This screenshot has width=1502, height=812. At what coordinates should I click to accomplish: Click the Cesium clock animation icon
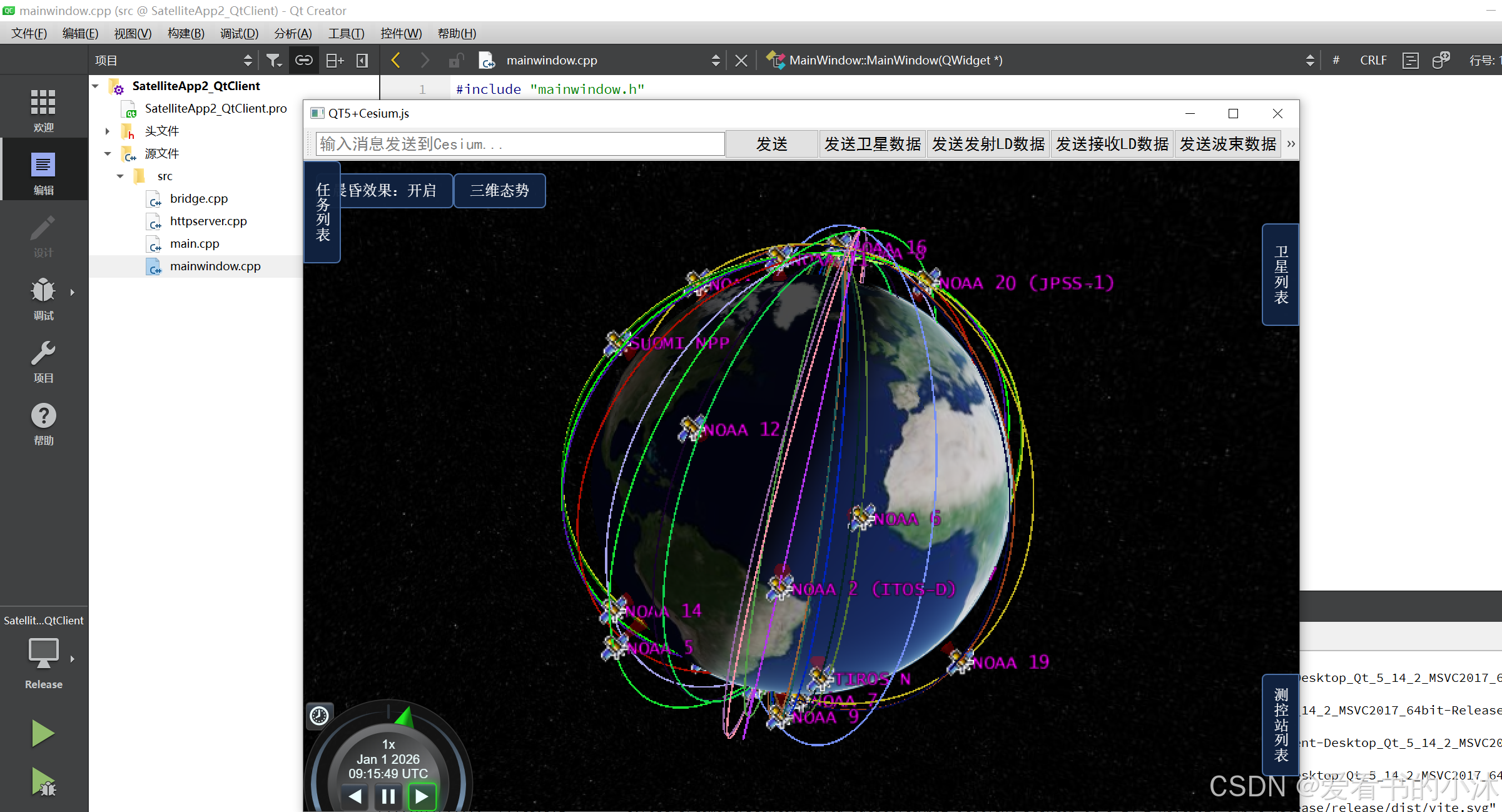click(319, 715)
